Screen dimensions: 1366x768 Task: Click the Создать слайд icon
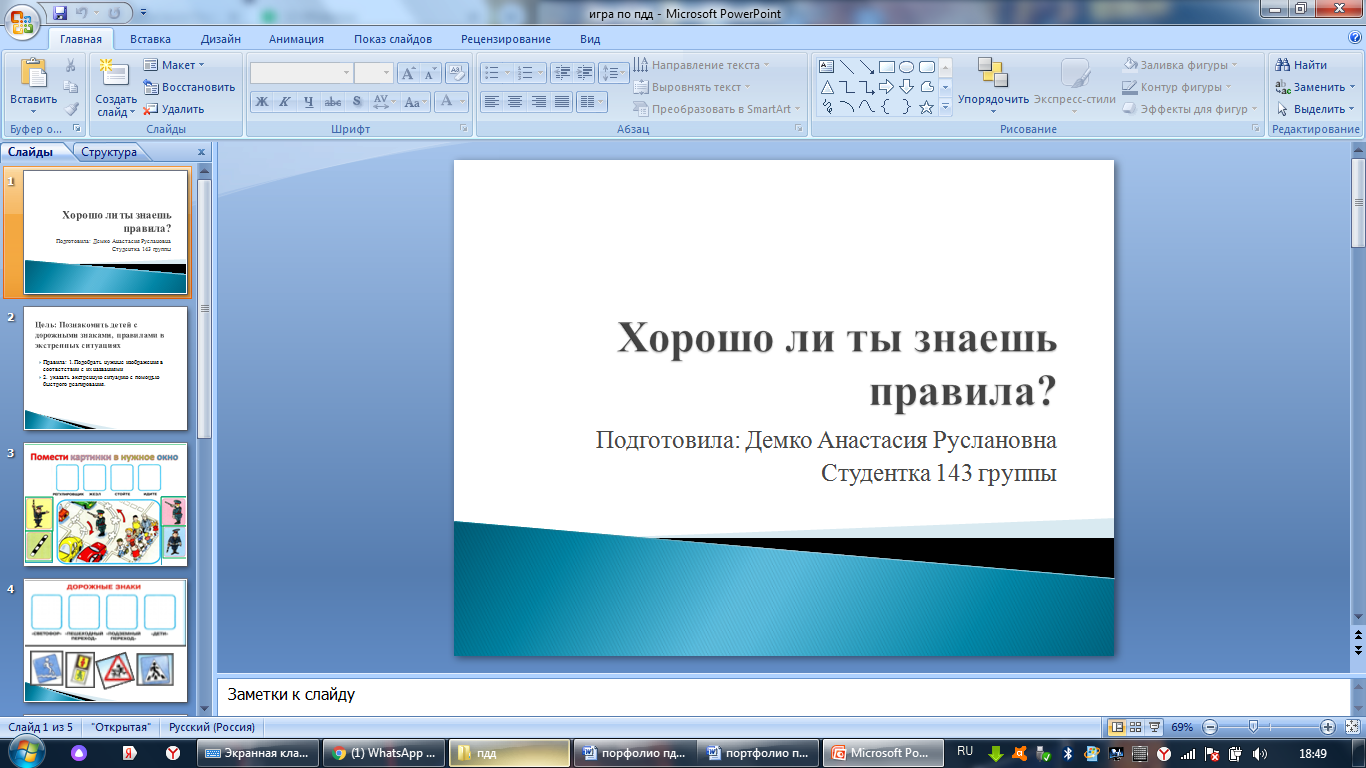tap(116, 74)
